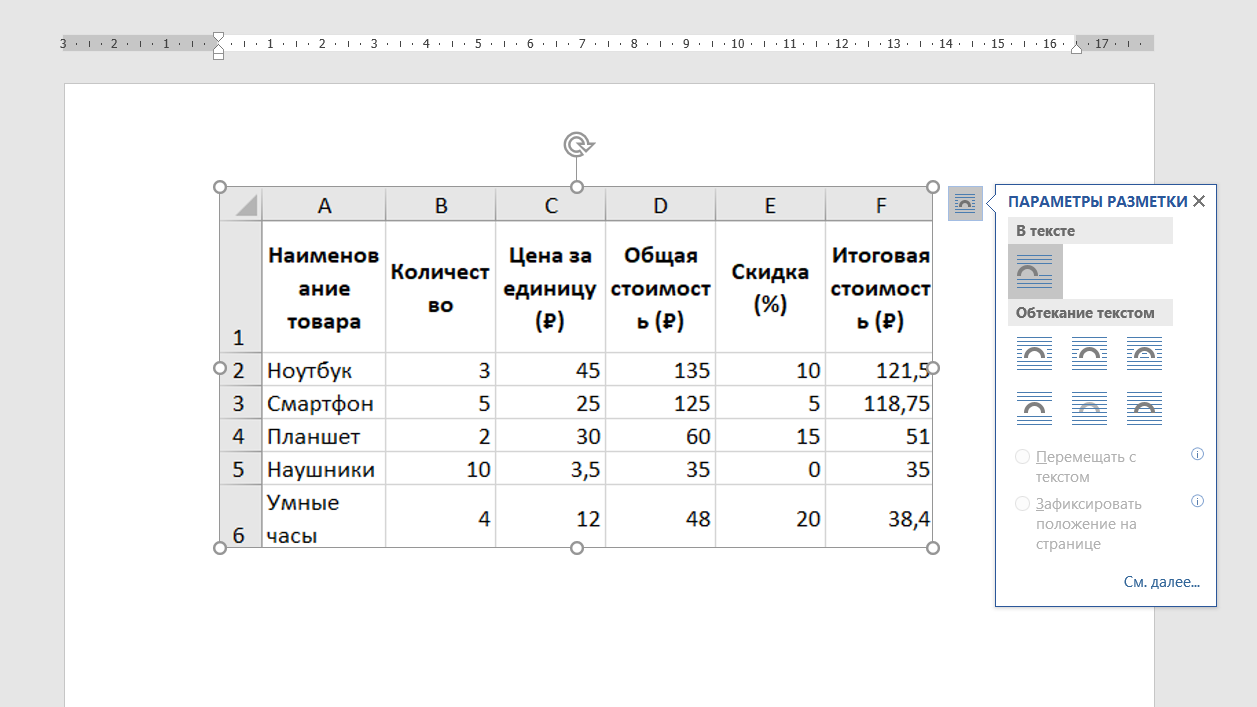The width and height of the screenshot is (1257, 707).
Task: Choose Tight text wrapping option
Action: coord(1089,352)
